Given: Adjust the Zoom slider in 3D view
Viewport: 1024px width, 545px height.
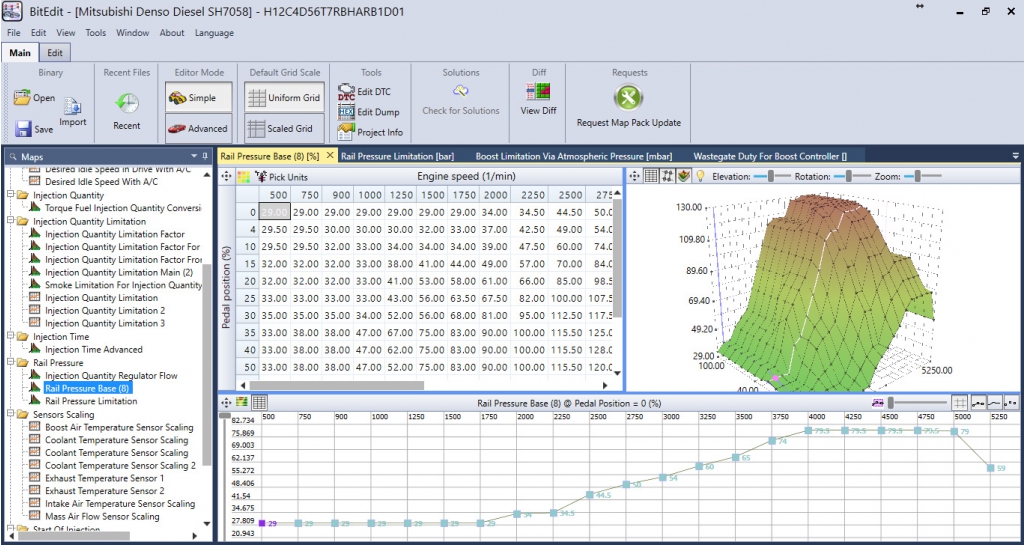Looking at the screenshot, I should coord(918,176).
